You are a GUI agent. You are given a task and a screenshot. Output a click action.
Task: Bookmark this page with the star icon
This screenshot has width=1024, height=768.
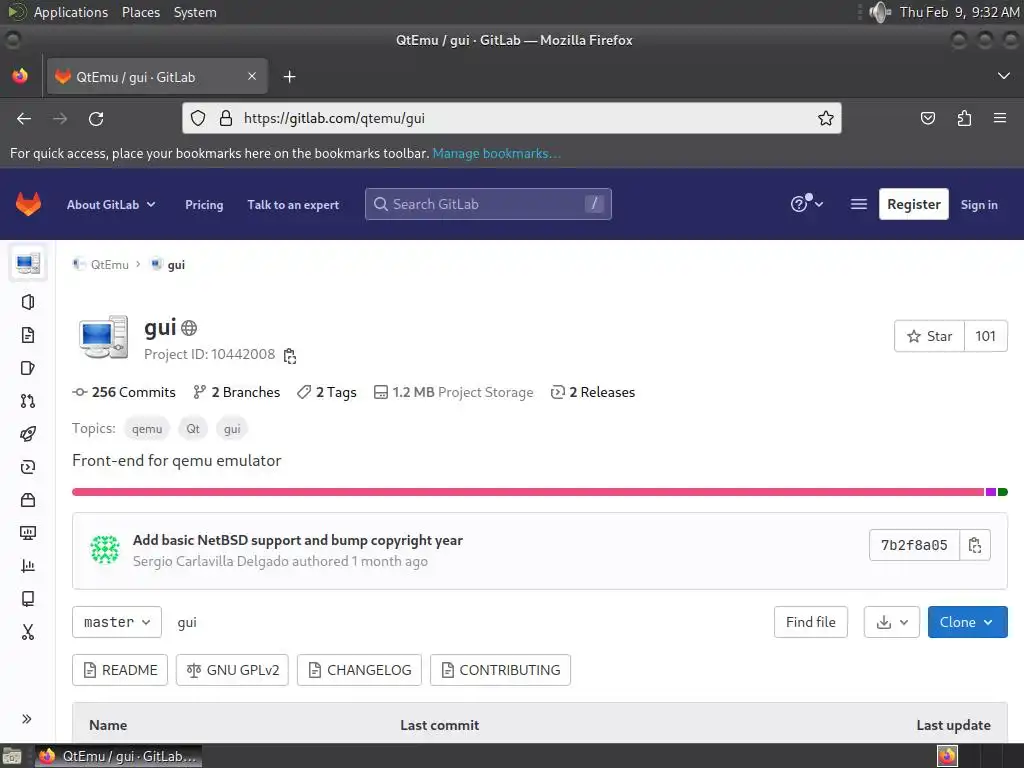(825, 118)
